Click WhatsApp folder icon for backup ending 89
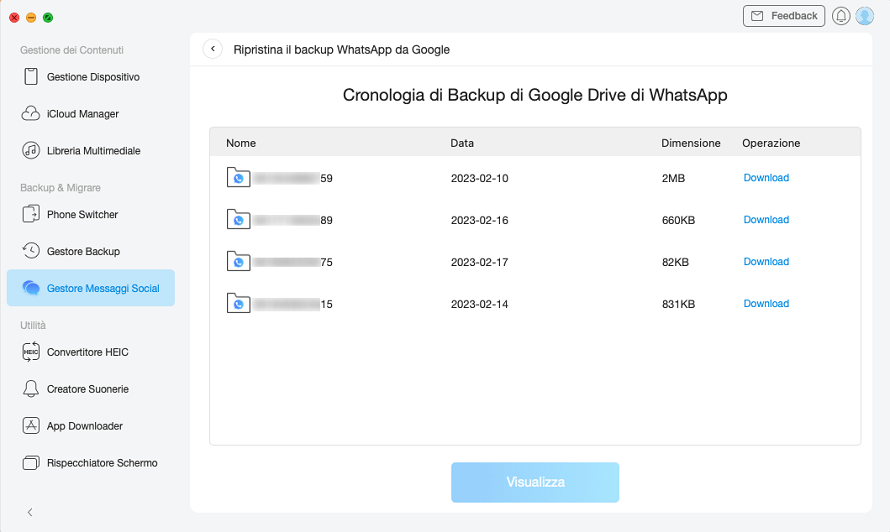Image resolution: width=890 pixels, height=532 pixels. coord(238,219)
